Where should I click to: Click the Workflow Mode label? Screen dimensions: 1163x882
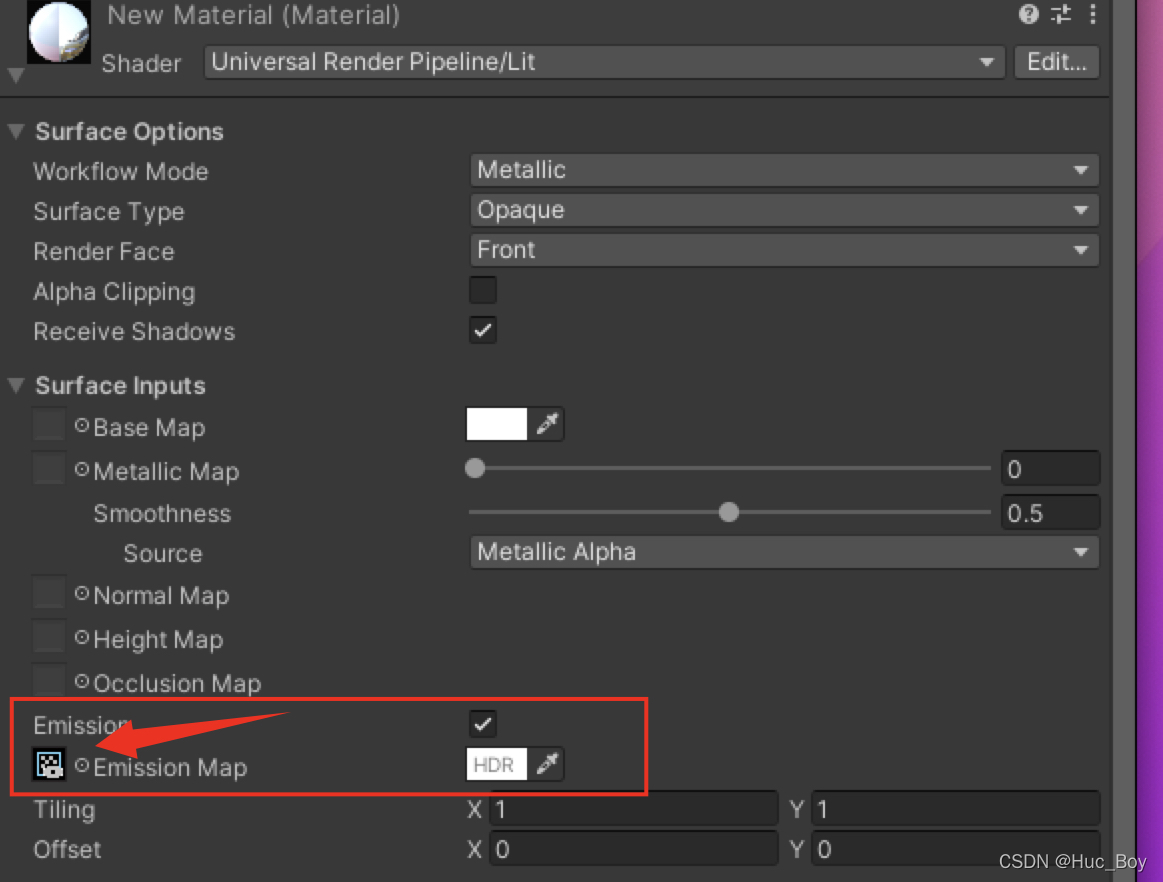click(x=121, y=171)
